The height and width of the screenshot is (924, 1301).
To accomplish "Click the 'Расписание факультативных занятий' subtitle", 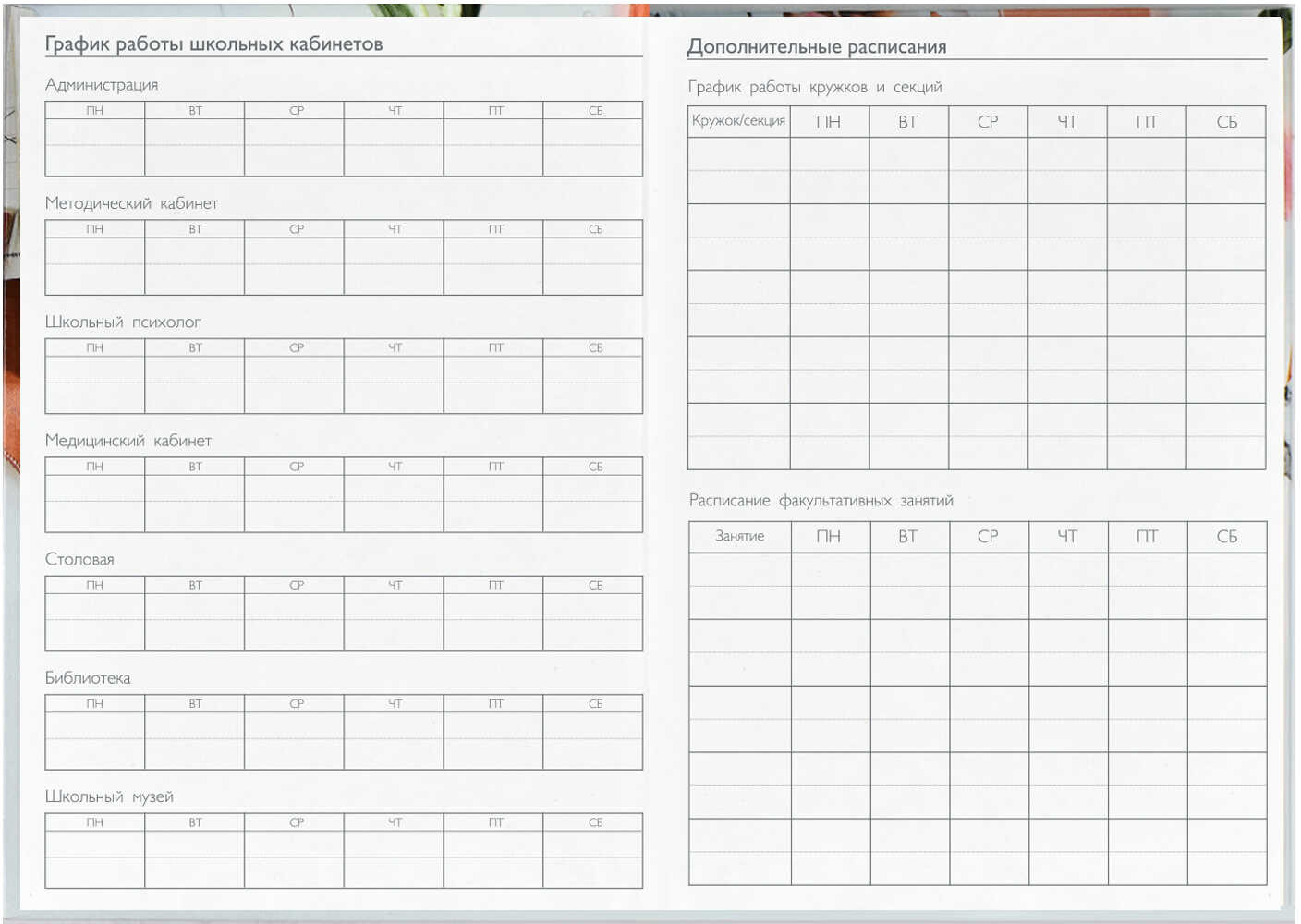I will click(x=821, y=501).
